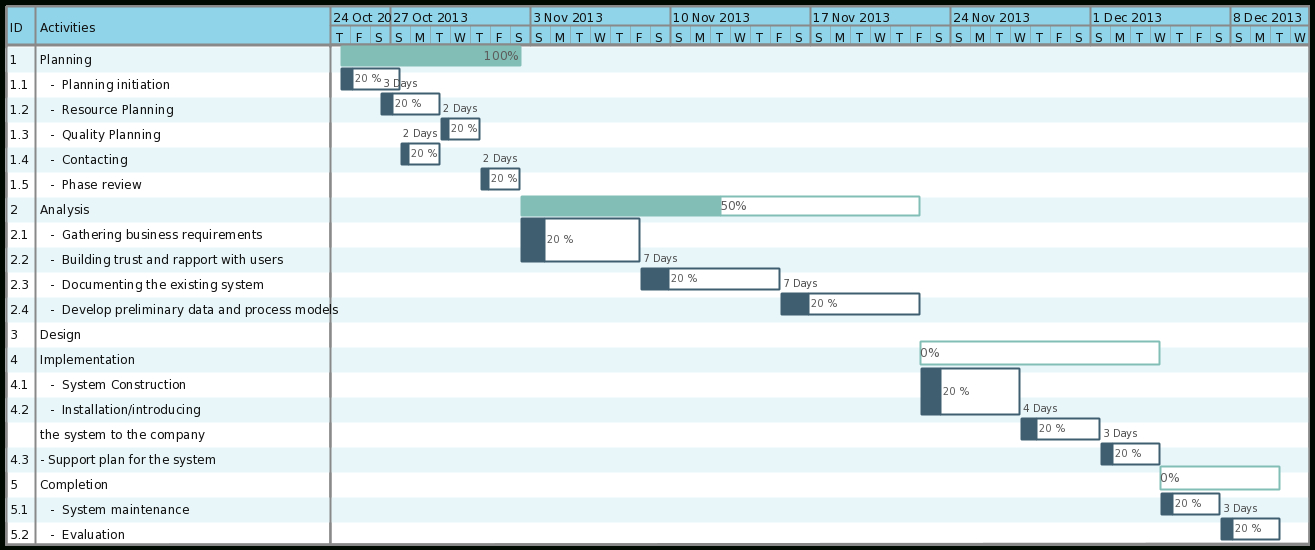Select the Installation/introducing activity
Viewport: 1315px width, 550px height.
131,410
